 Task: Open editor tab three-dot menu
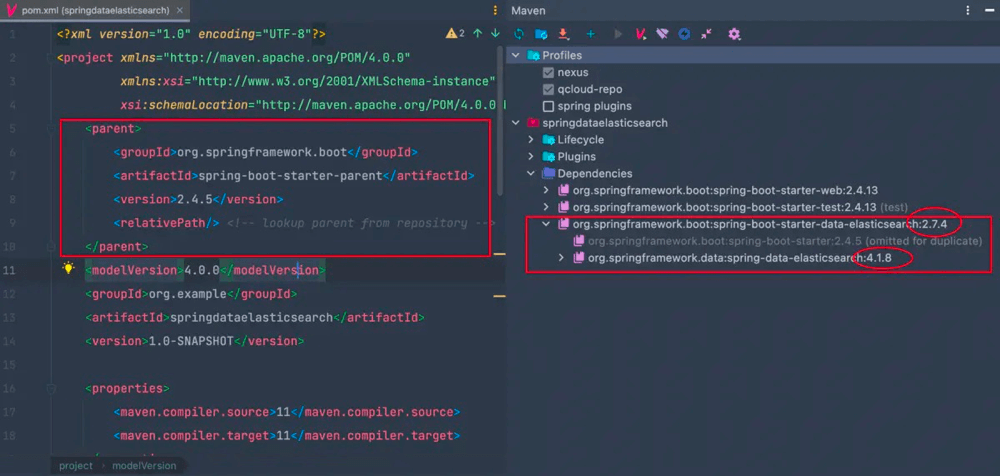point(496,10)
